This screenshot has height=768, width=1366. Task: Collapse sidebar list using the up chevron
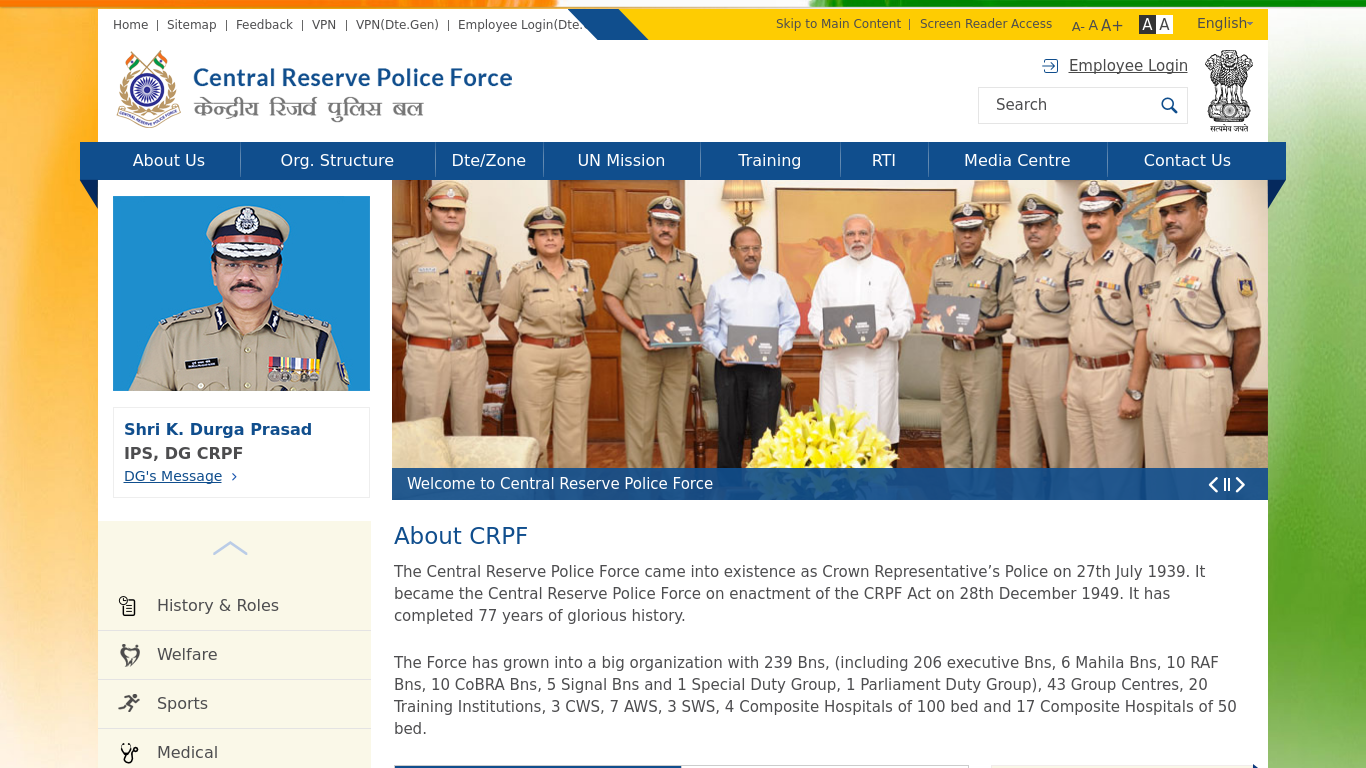tap(230, 548)
